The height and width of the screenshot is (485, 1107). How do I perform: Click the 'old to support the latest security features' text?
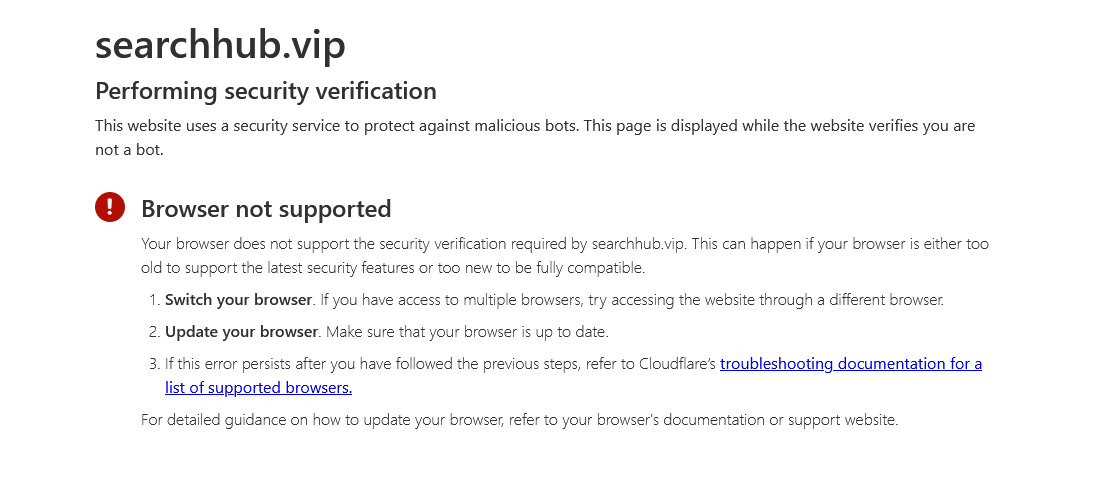pyautogui.click(x=290, y=268)
